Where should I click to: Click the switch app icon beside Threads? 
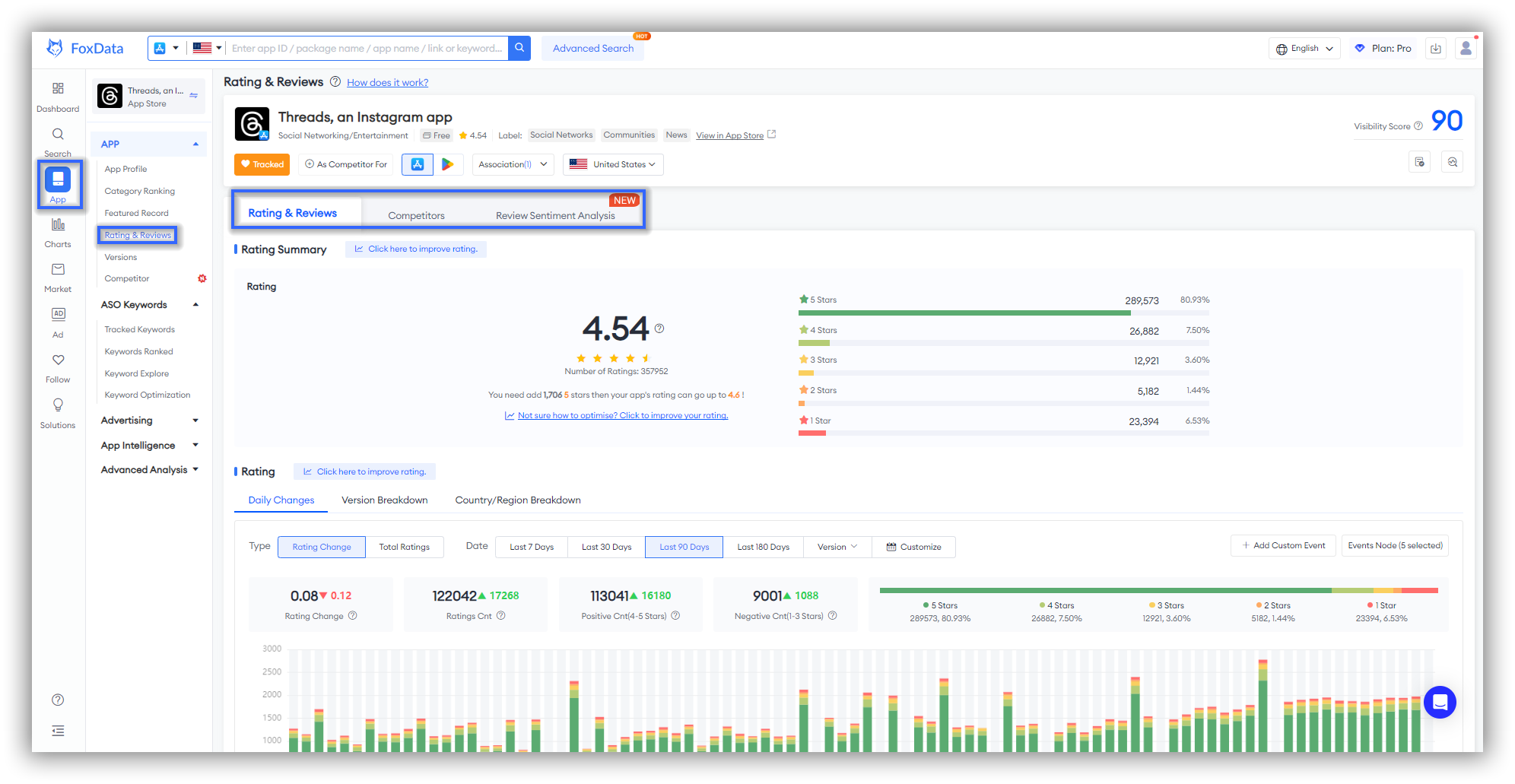tap(194, 96)
